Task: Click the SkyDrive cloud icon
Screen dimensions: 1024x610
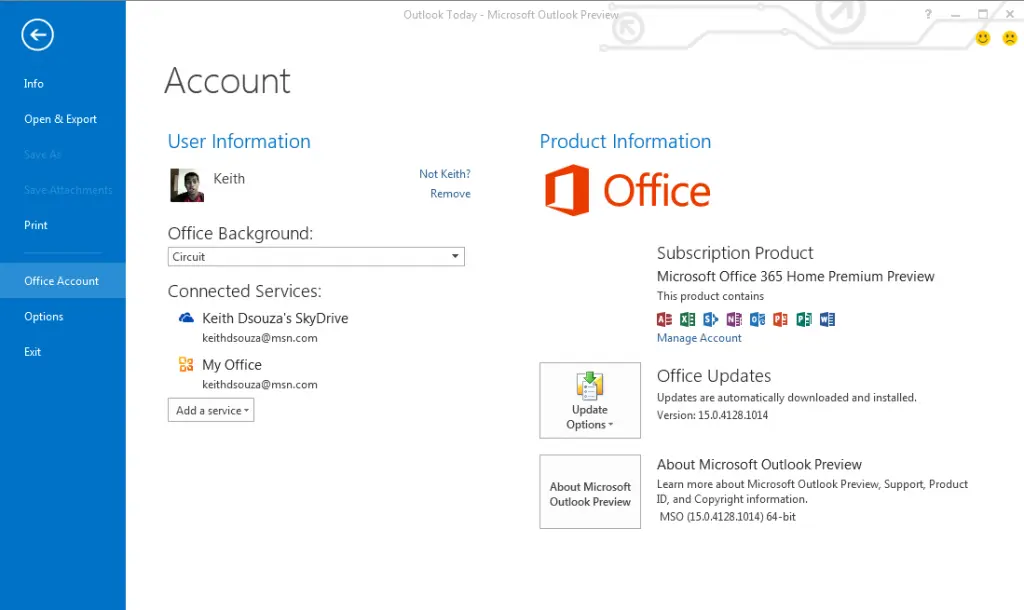Action: (186, 318)
